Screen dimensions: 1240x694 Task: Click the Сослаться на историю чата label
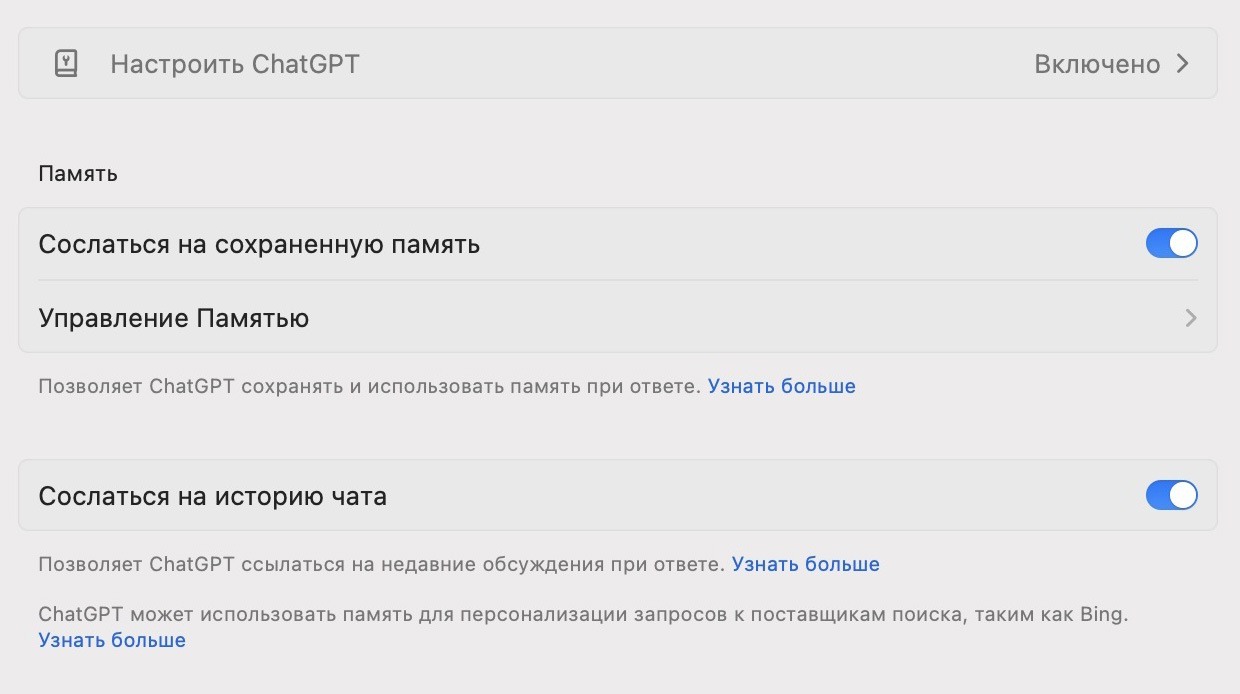[x=212, y=495]
